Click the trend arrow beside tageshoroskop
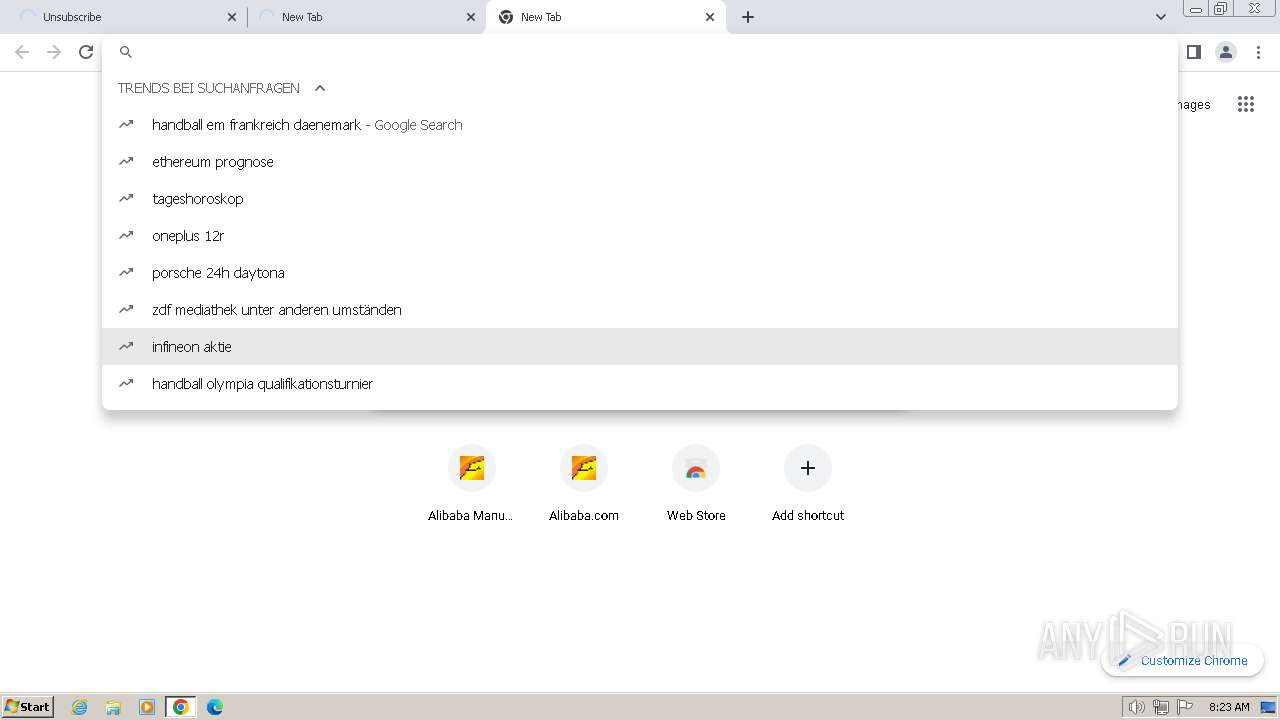The image size is (1280, 720). pos(126,198)
